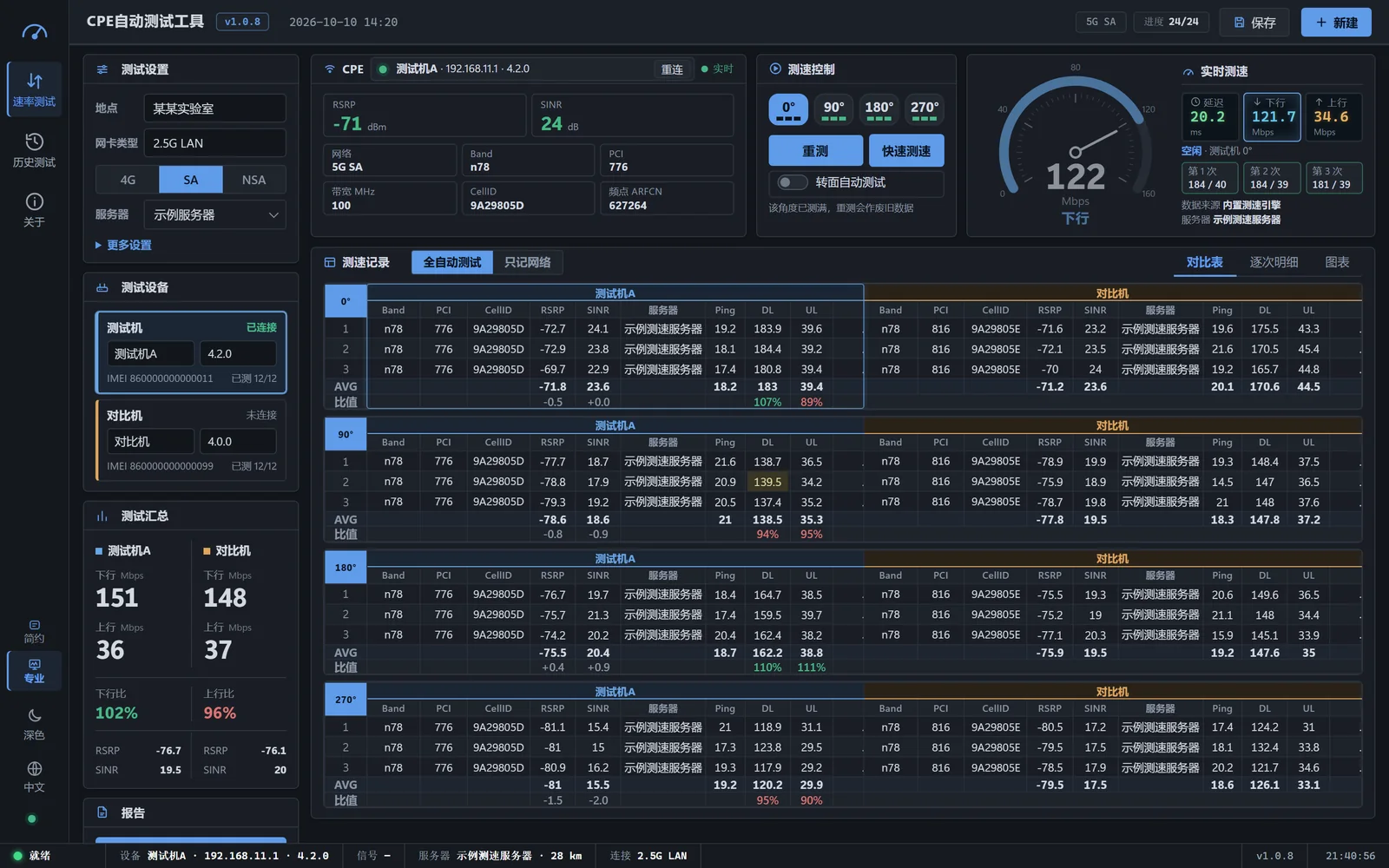
Task: Click the test summary chart icon
Action: pyautogui.click(x=102, y=516)
